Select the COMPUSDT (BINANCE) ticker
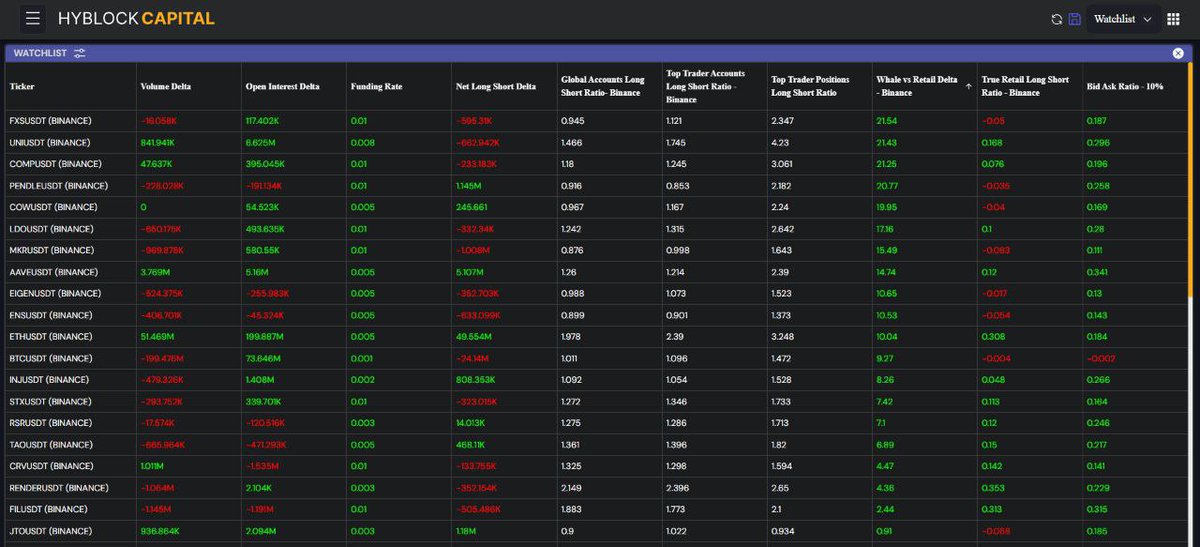This screenshot has height=547, width=1200. (53, 164)
